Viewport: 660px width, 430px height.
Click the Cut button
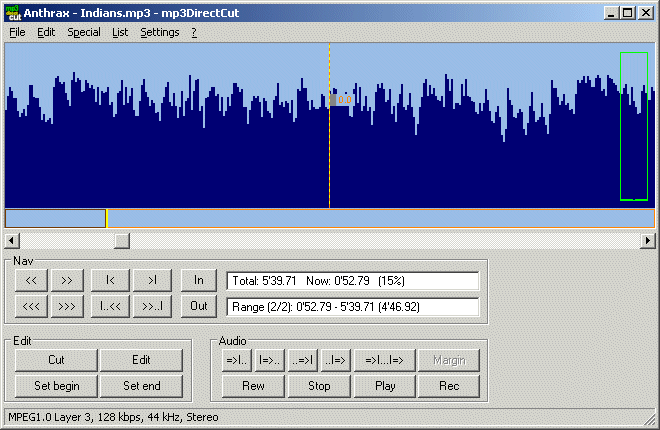[x=56, y=360]
